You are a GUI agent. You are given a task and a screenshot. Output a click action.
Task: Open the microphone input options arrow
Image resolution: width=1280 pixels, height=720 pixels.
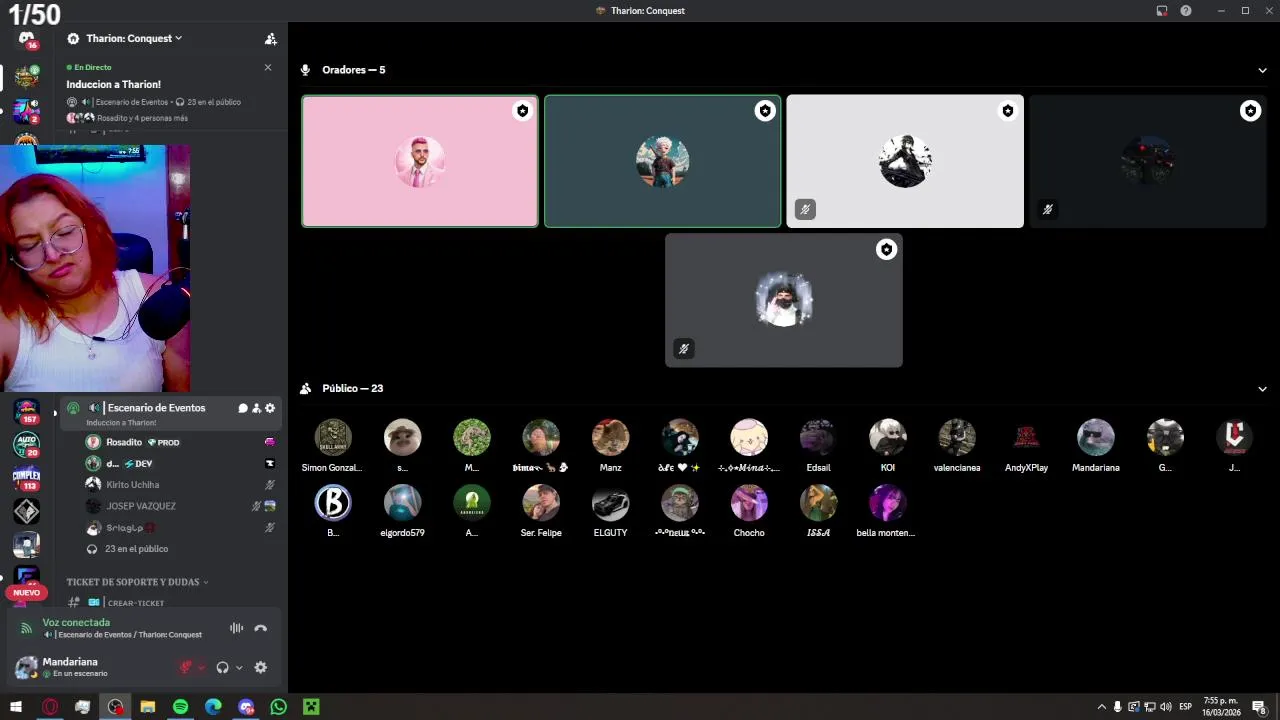pos(201,668)
